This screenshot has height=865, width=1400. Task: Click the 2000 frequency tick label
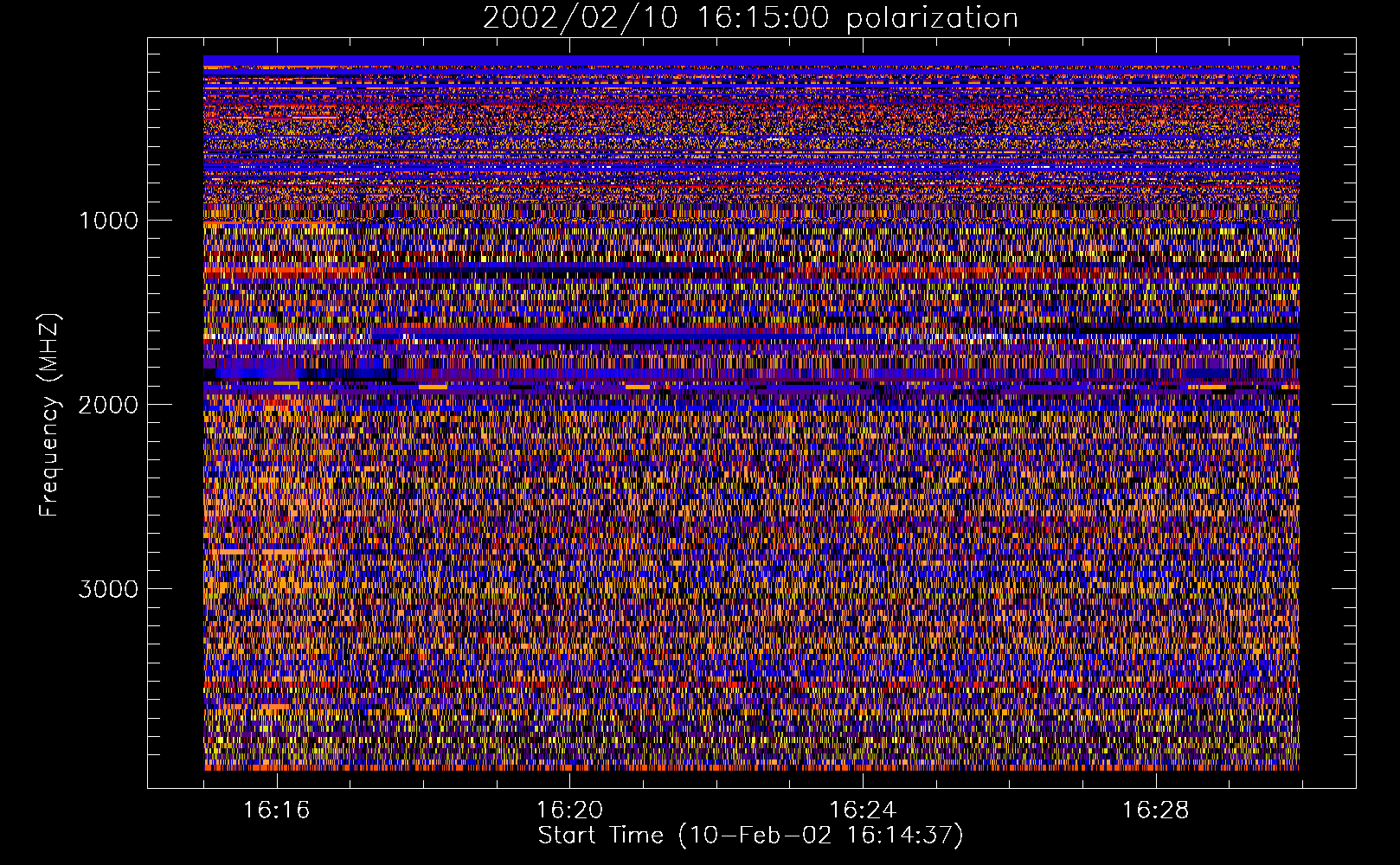click(108, 405)
